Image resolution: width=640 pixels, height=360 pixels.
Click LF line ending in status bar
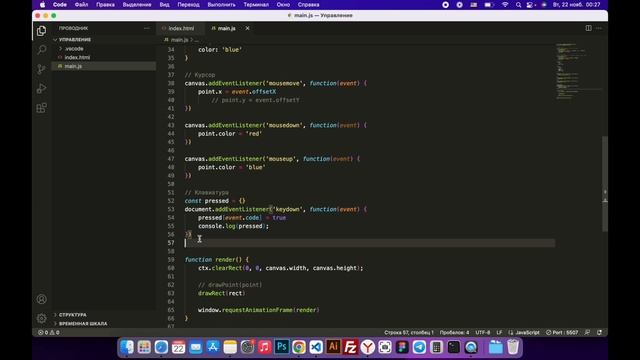point(499,332)
